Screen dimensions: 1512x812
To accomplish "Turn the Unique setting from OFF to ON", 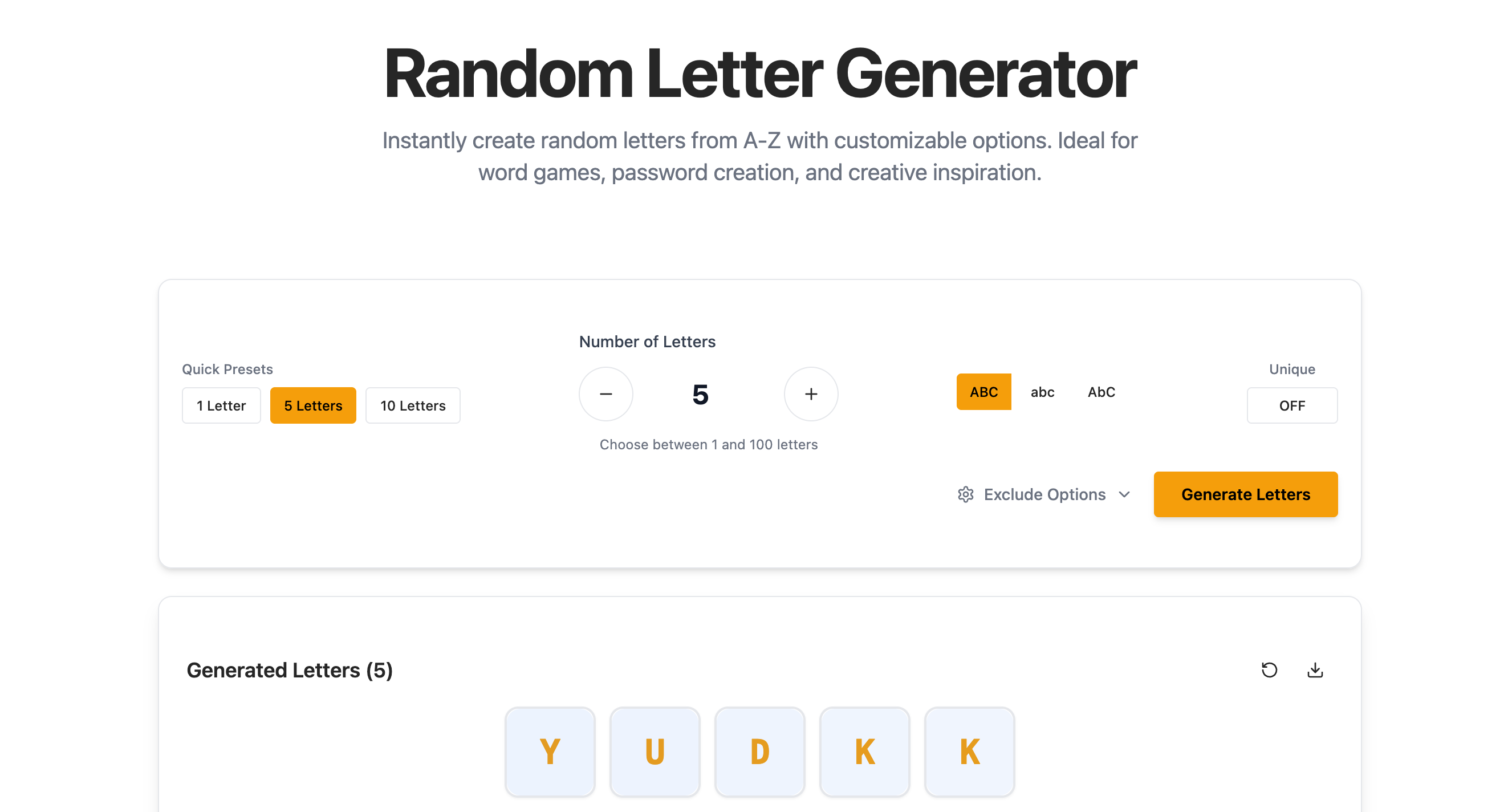I will pos(1292,405).
